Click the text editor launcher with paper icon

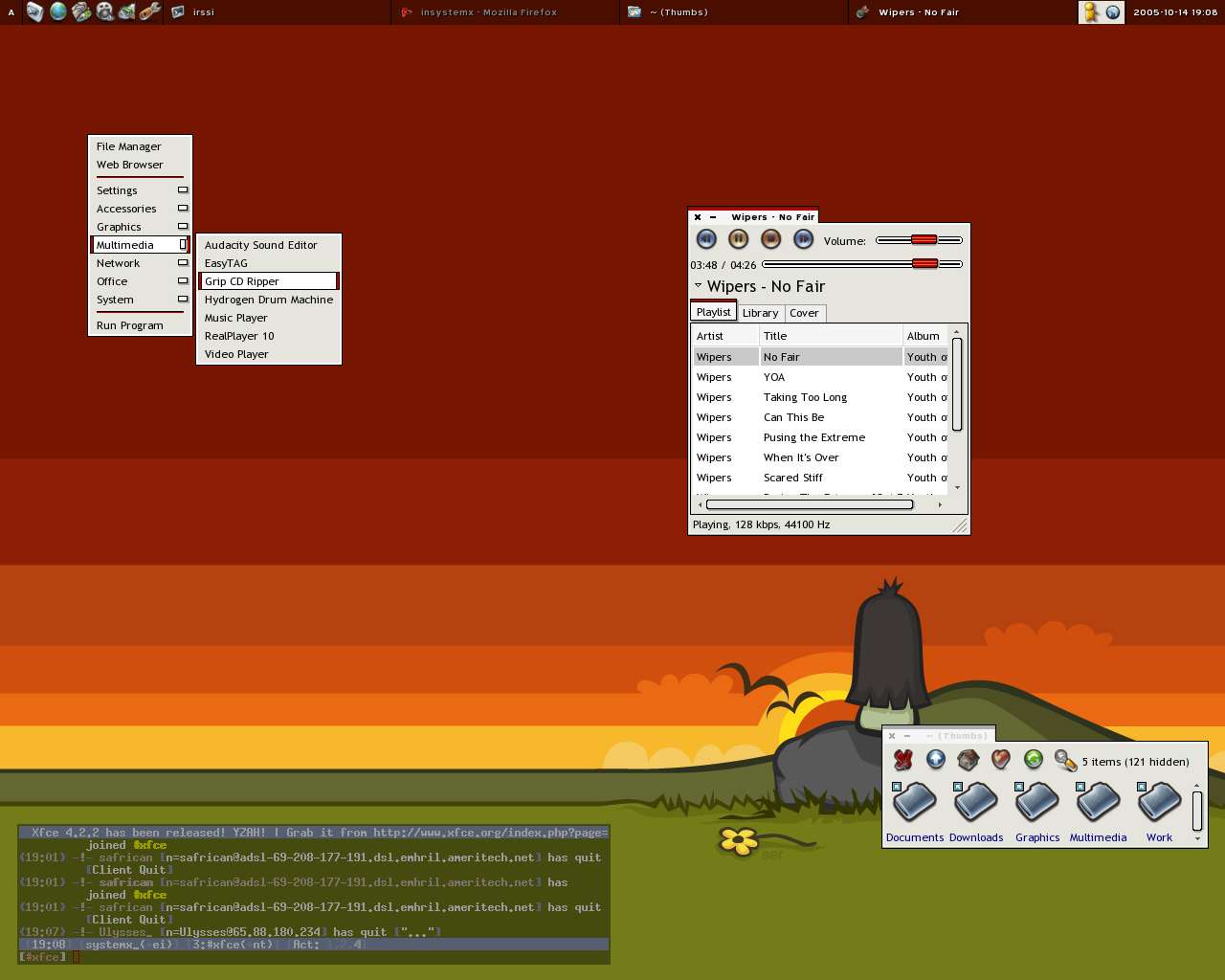pyautogui.click(x=81, y=12)
